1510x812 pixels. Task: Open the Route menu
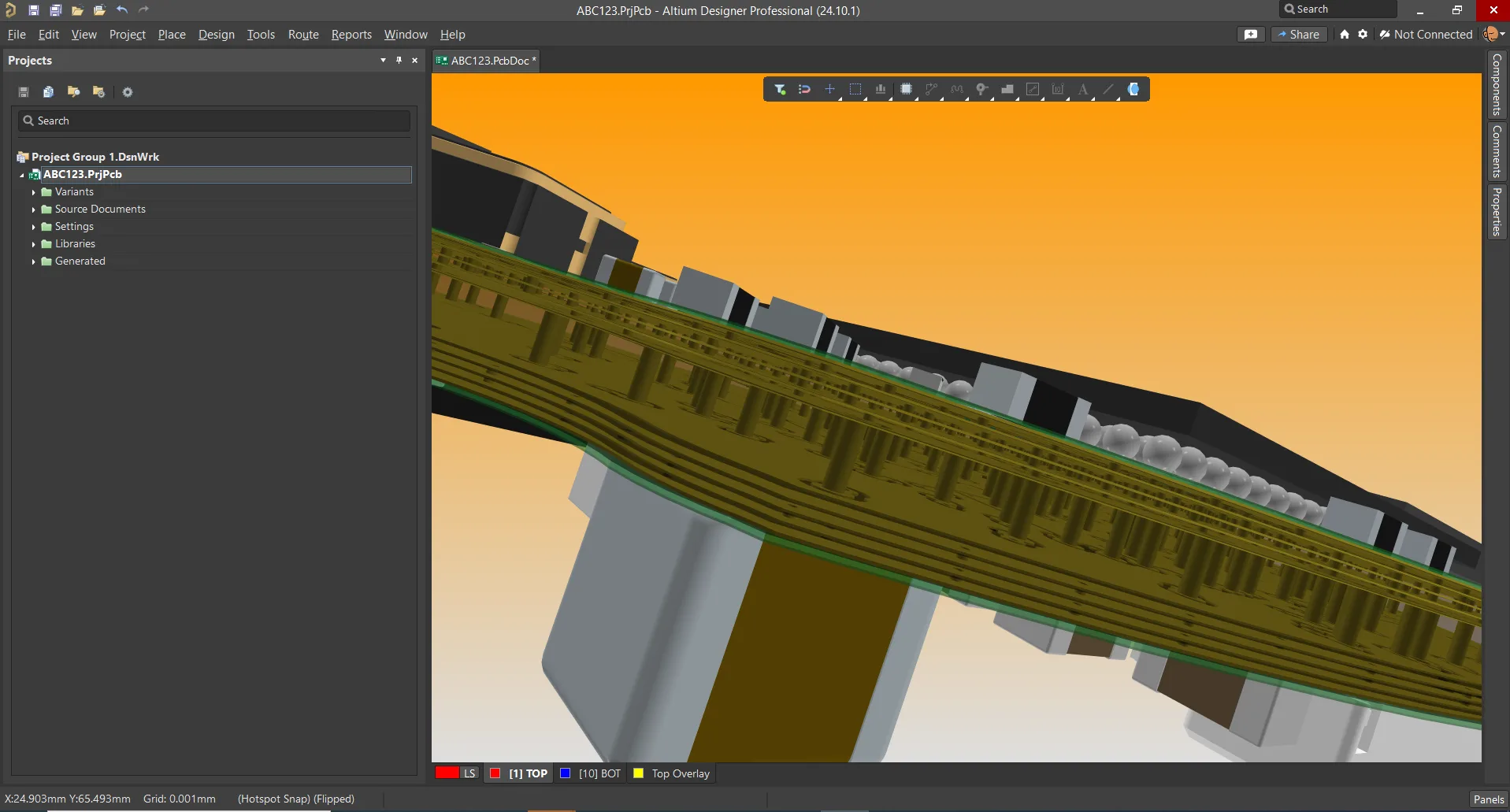coord(303,35)
